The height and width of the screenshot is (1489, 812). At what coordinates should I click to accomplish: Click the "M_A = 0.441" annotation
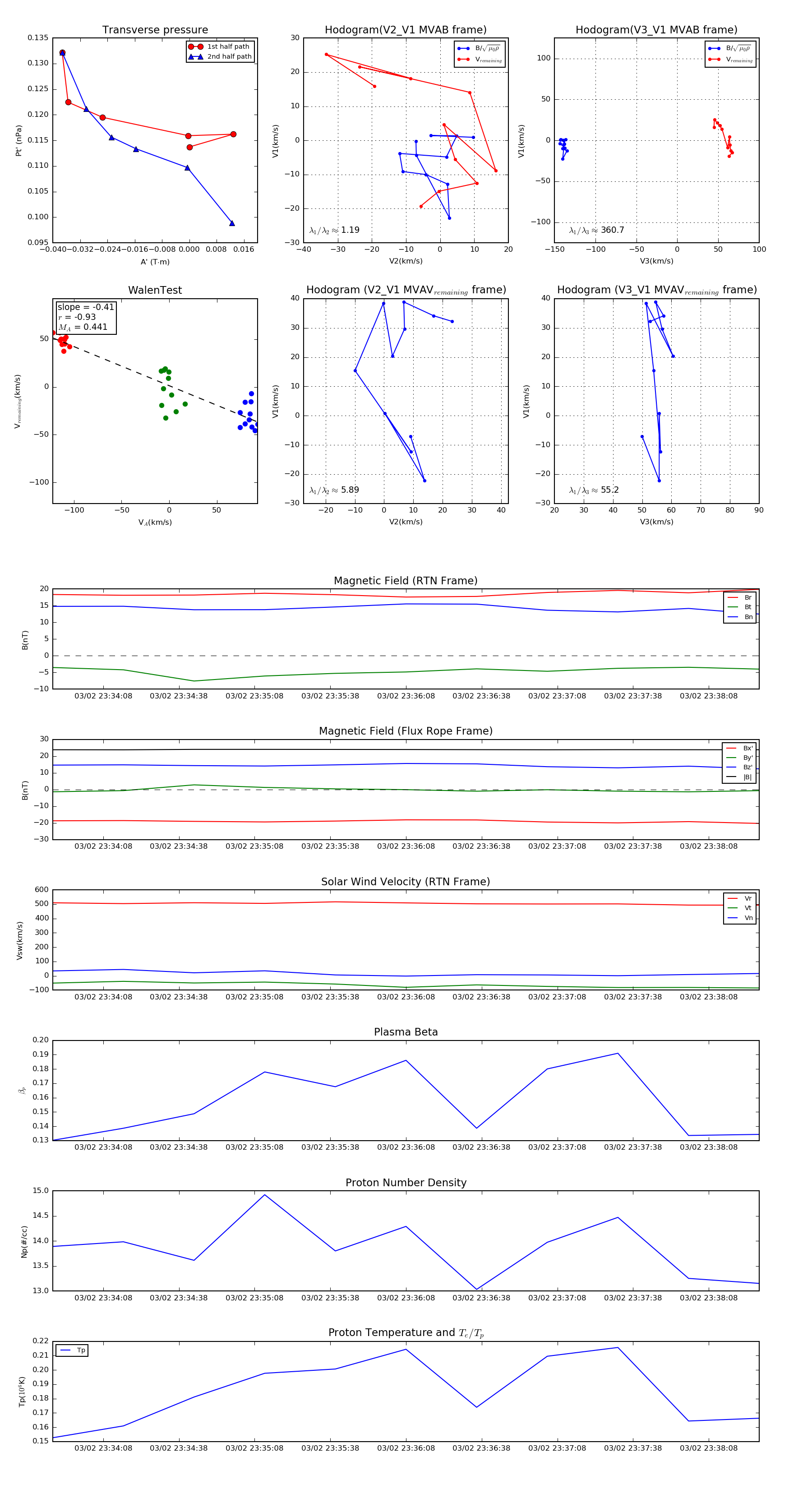(83, 327)
